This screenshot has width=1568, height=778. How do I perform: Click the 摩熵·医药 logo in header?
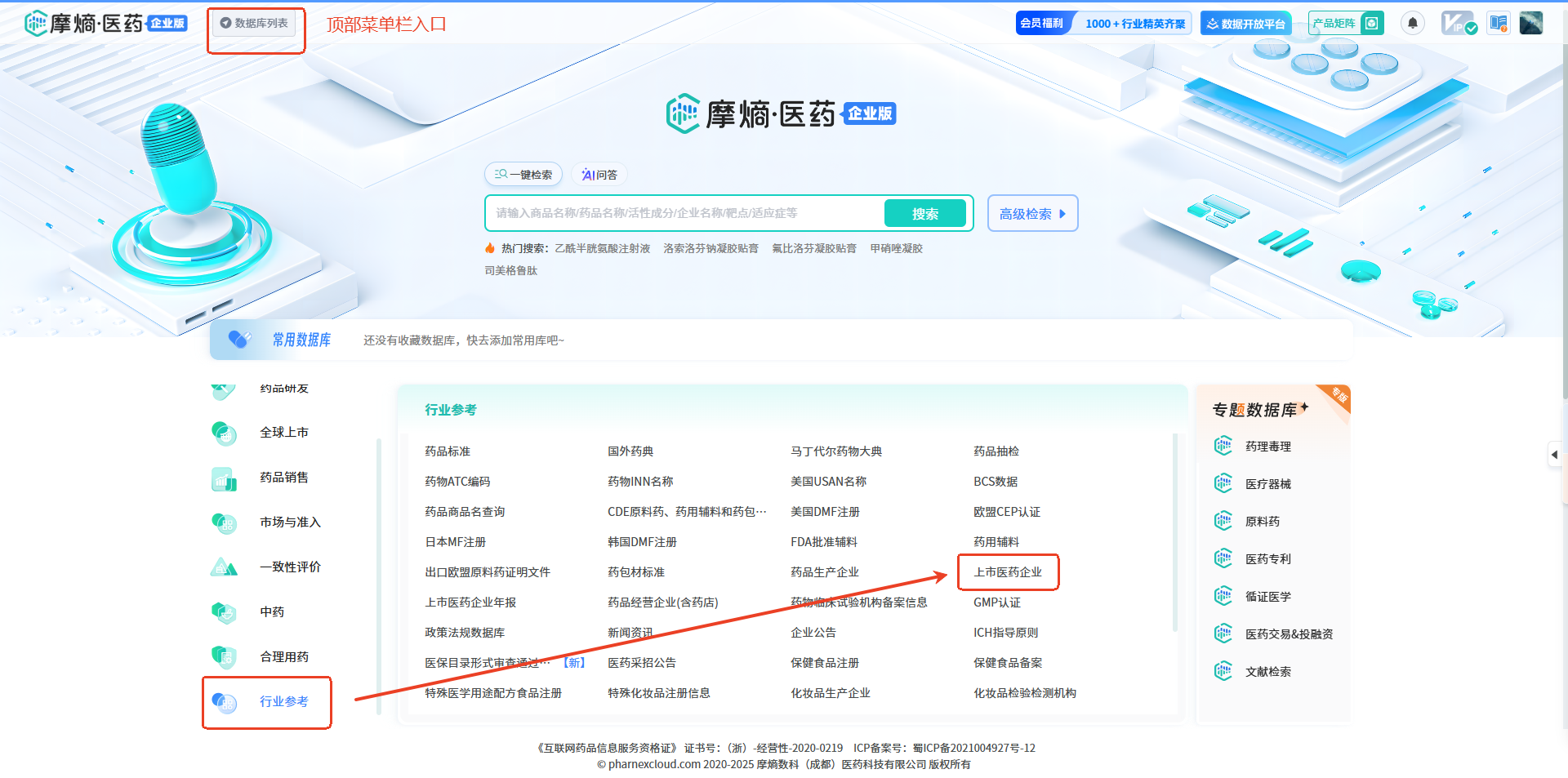click(x=106, y=23)
